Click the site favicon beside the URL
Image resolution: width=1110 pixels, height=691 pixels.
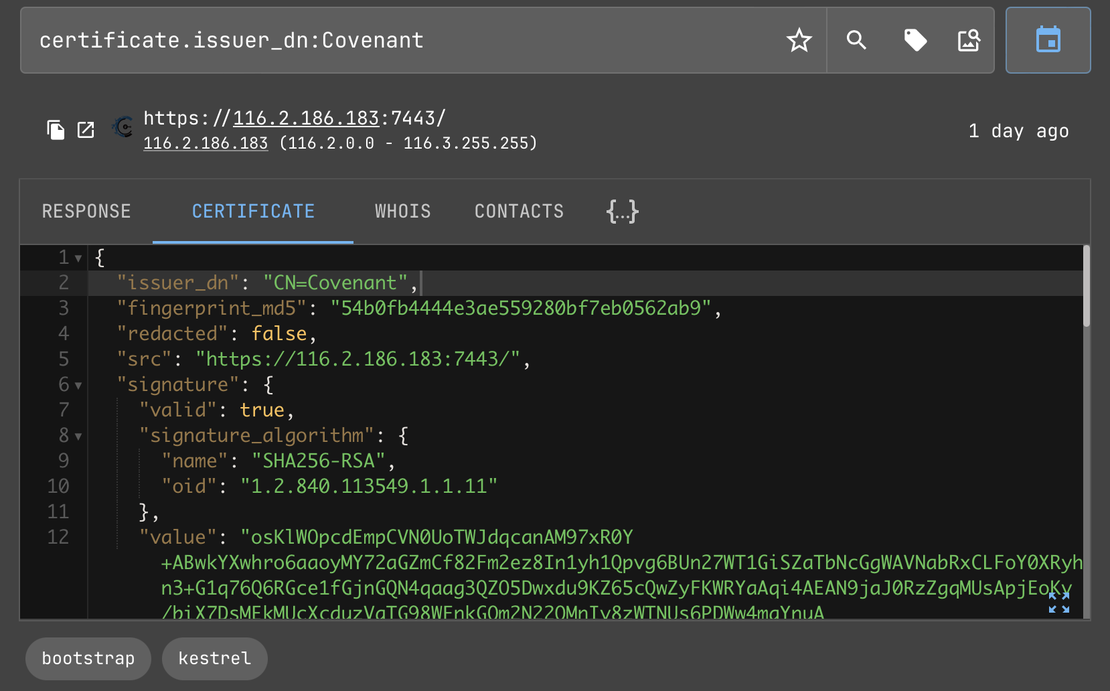click(122, 128)
